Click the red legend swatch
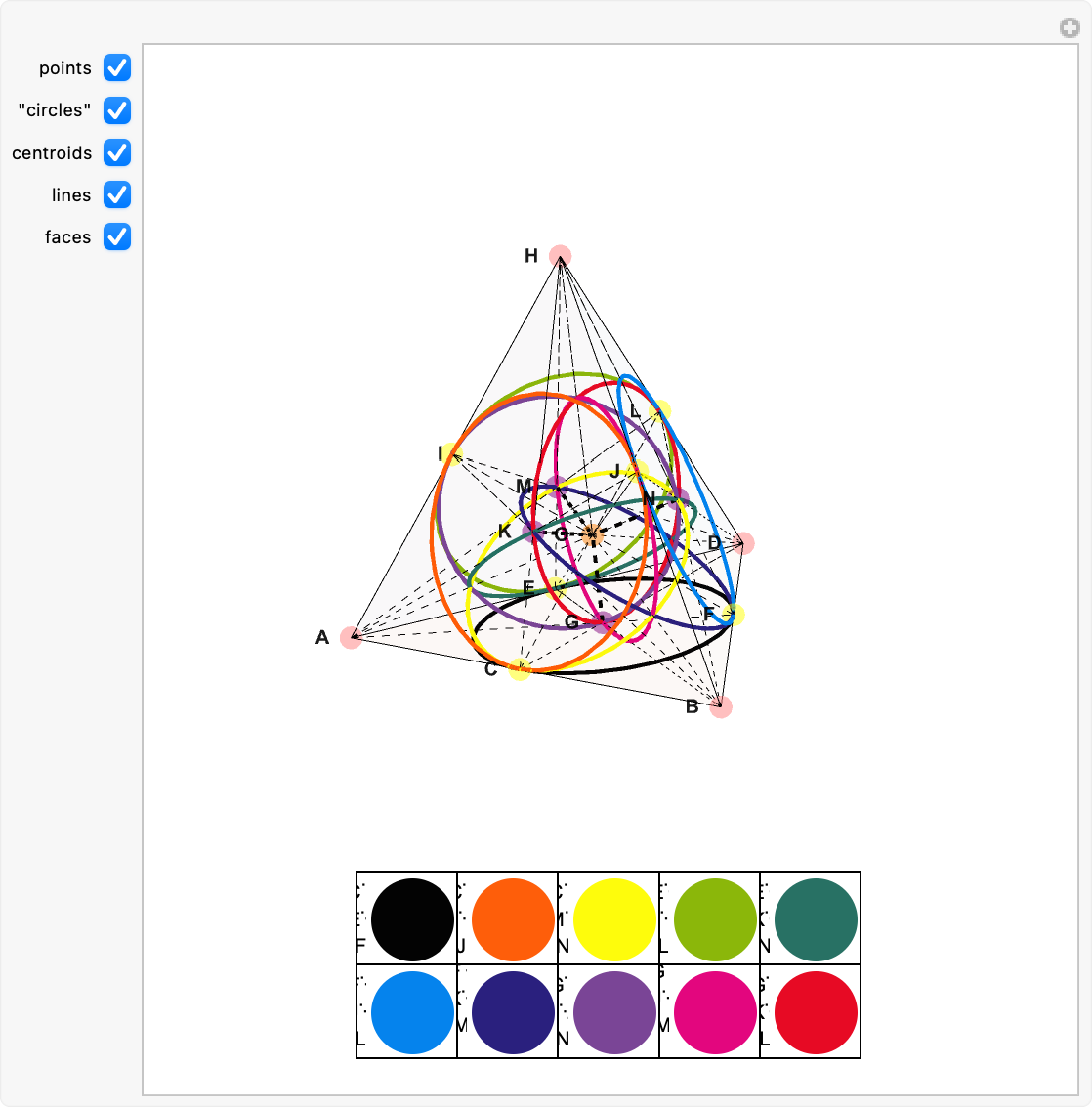Viewport: 1092px width, 1109px height. [x=816, y=1012]
